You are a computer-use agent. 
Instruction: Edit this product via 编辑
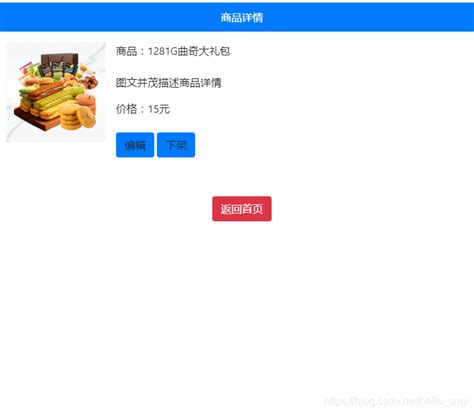[x=135, y=145]
